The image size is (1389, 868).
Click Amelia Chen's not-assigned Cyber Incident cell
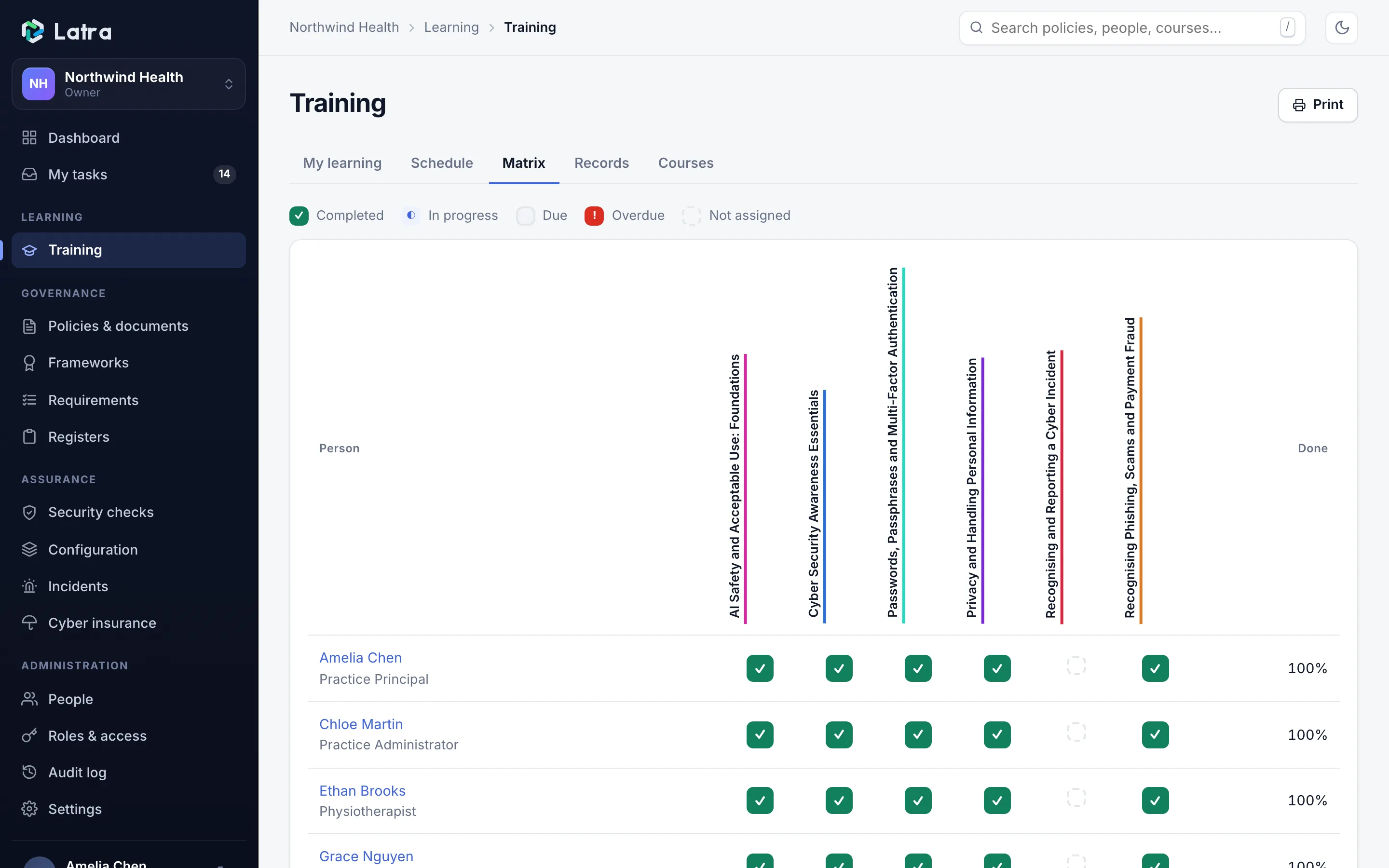pos(1076,666)
